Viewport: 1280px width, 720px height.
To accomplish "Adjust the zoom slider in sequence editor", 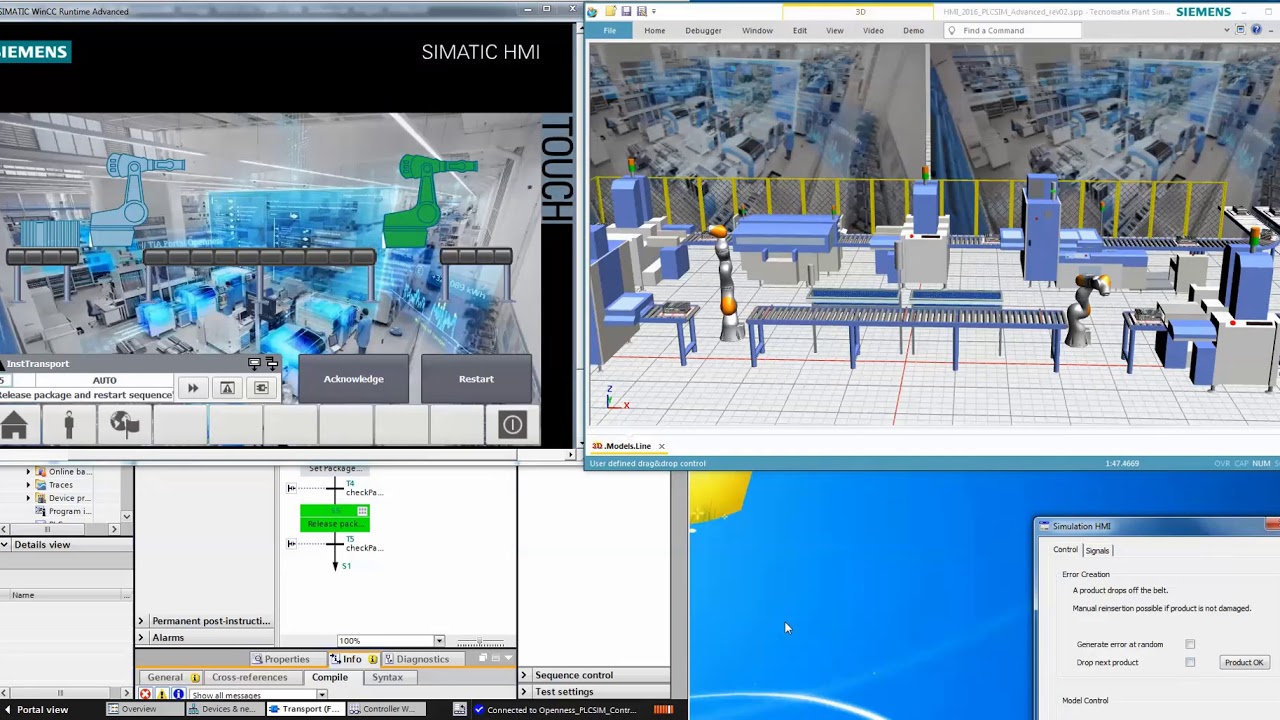I will [x=480, y=641].
